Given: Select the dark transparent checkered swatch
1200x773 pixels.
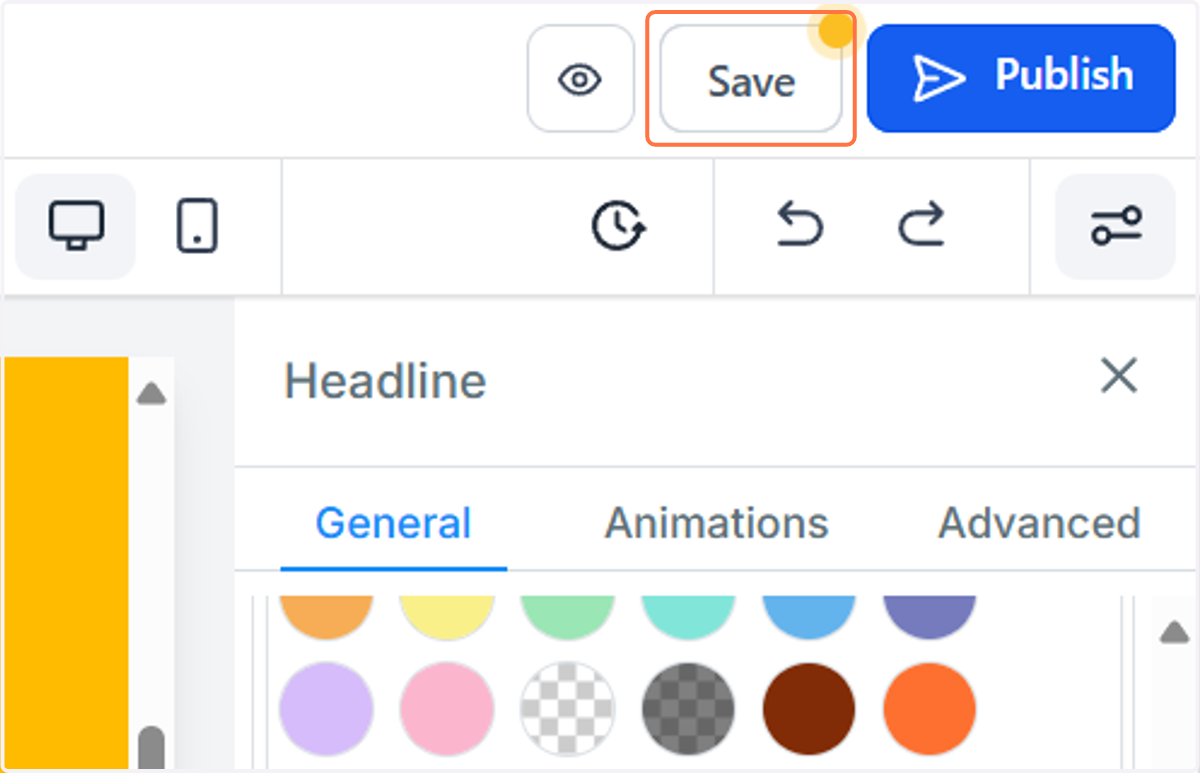Looking at the screenshot, I should coord(688,709).
